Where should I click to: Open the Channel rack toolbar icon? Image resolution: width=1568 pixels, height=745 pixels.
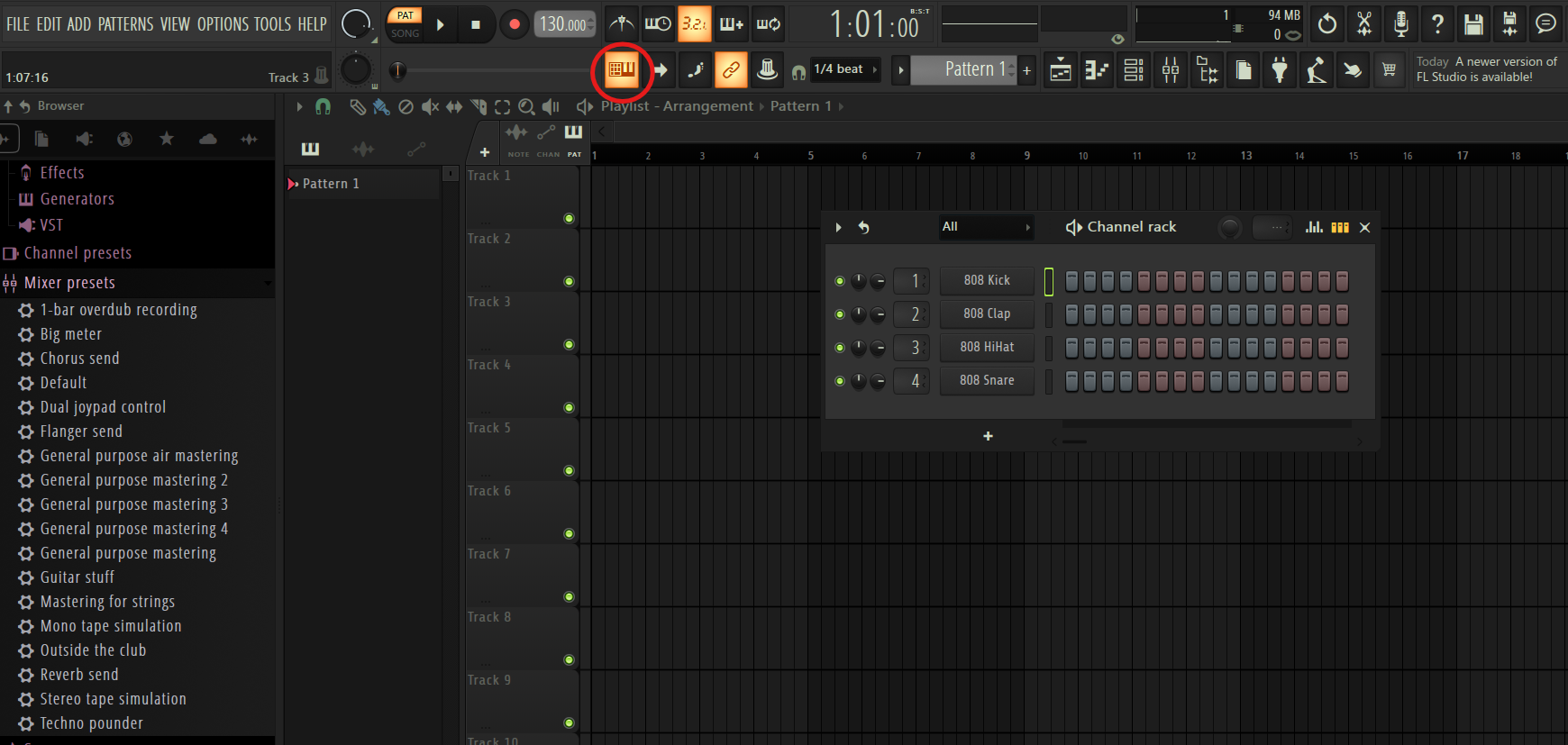(x=1134, y=69)
